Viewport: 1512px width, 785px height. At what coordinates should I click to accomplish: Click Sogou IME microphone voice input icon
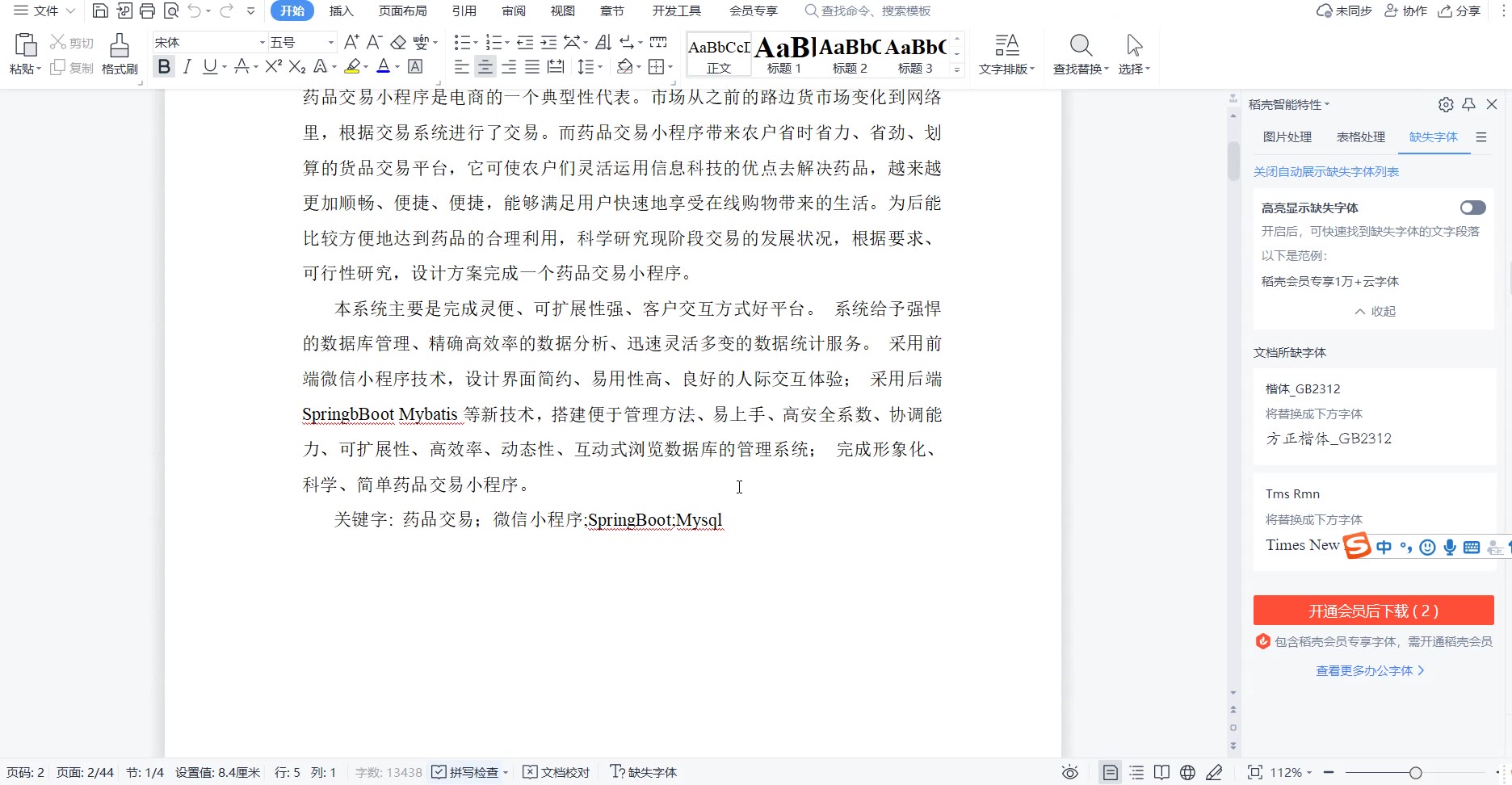pyautogui.click(x=1450, y=547)
